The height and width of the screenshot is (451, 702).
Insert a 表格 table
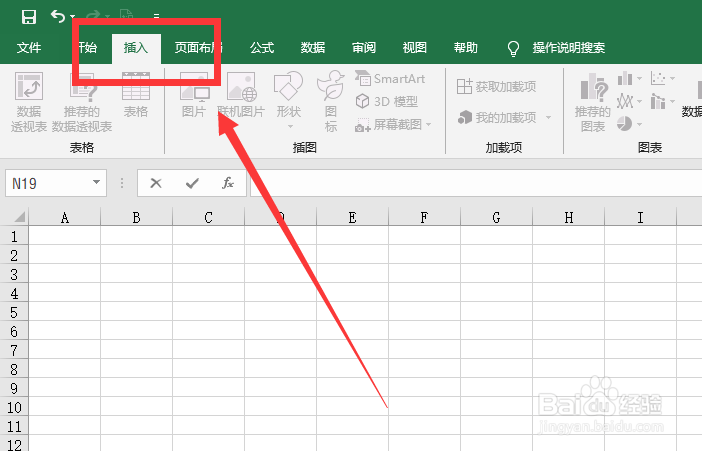click(x=136, y=95)
